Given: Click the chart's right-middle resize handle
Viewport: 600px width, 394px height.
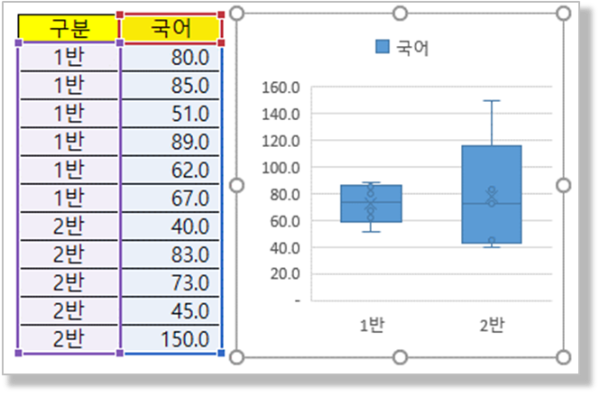Looking at the screenshot, I should point(563,186).
